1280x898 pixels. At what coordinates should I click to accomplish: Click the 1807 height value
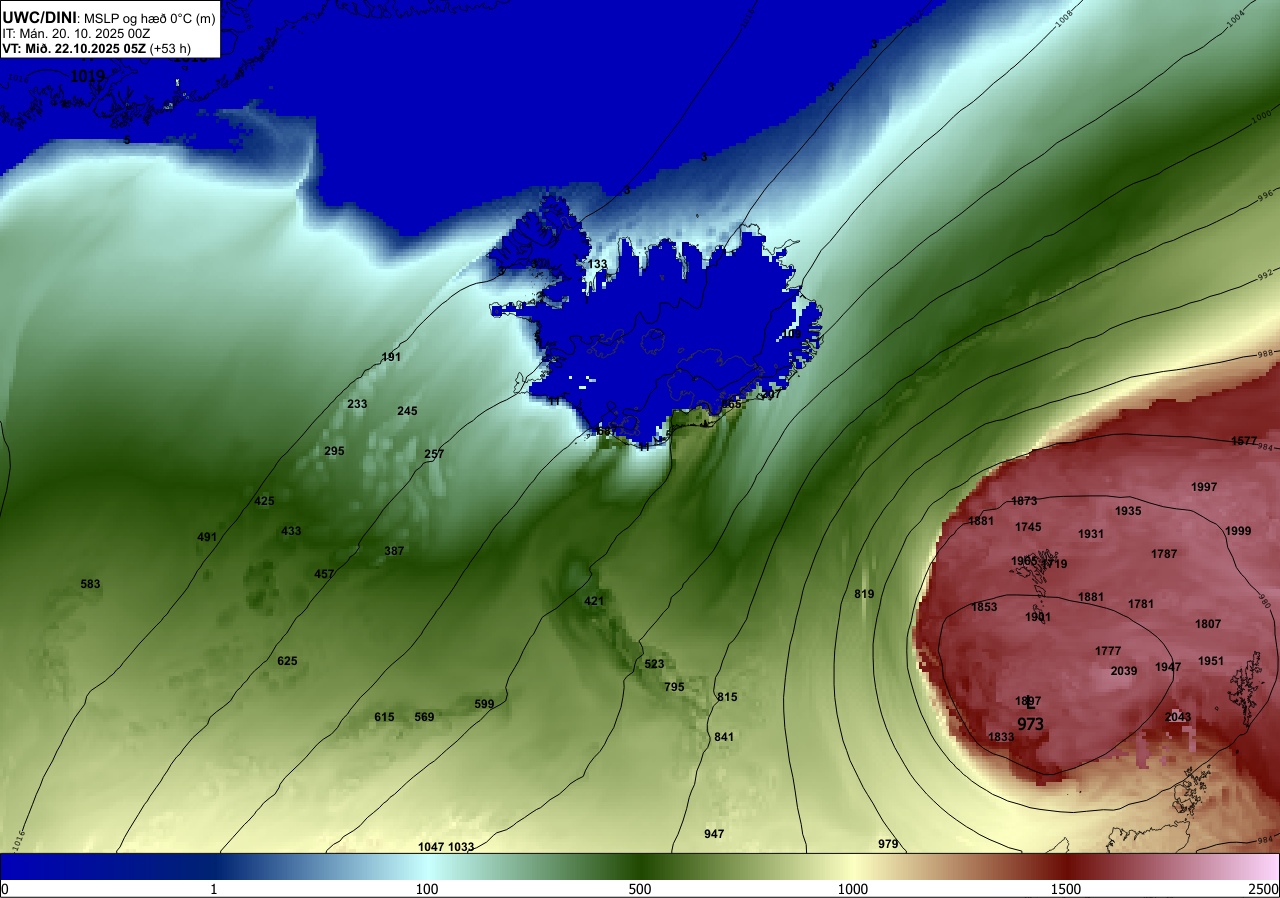coord(1208,624)
